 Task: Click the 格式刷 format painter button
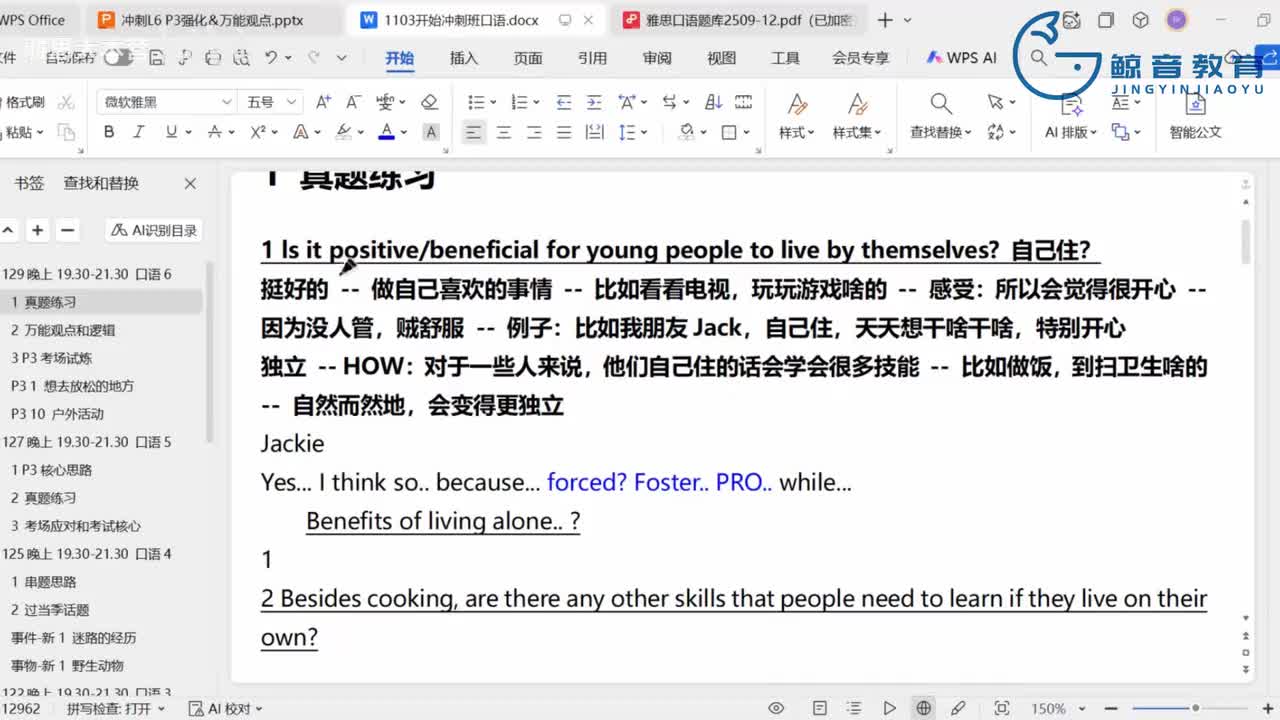tap(24, 102)
